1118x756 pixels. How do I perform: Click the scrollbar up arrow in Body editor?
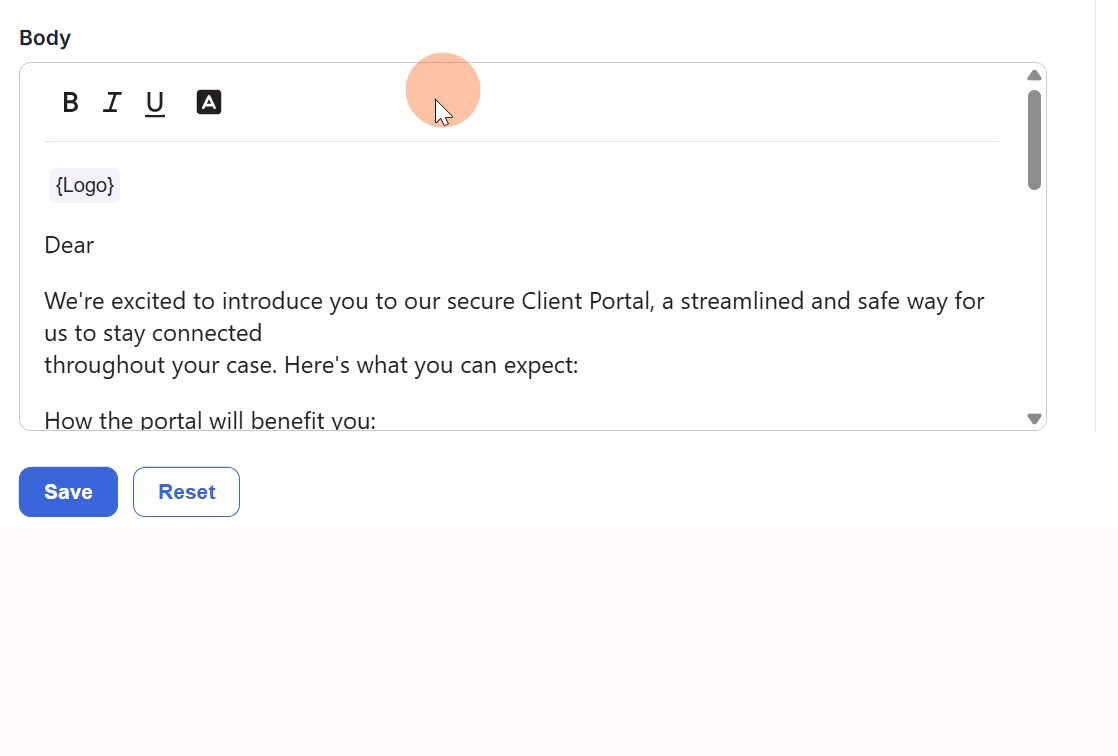(x=1034, y=76)
